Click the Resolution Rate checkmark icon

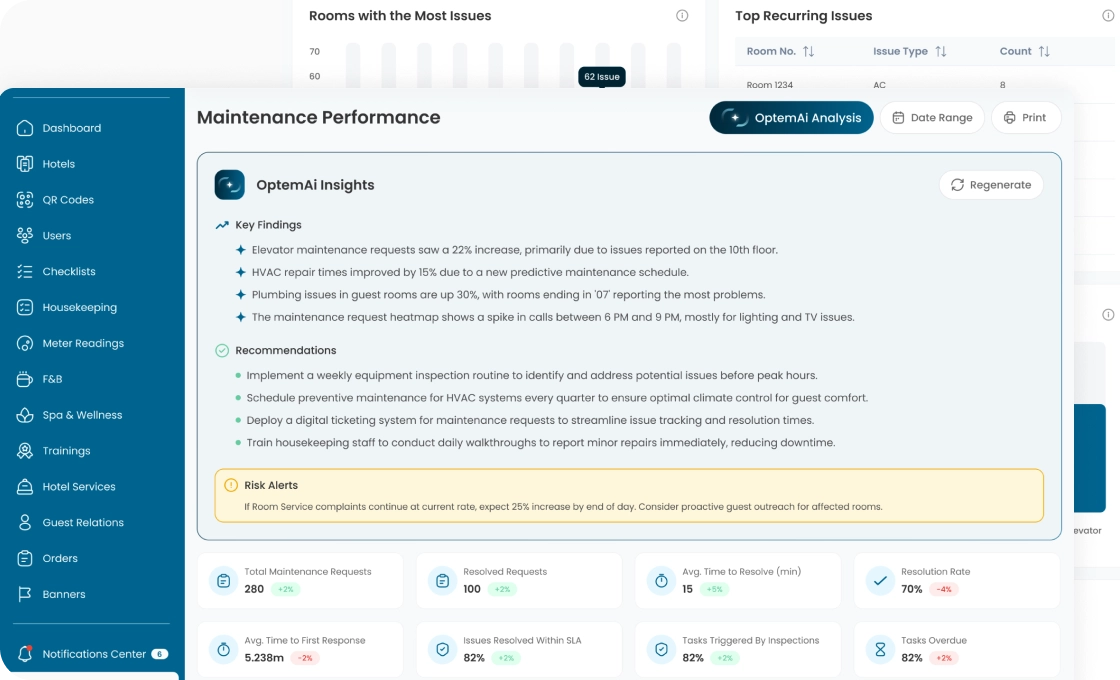(x=880, y=580)
